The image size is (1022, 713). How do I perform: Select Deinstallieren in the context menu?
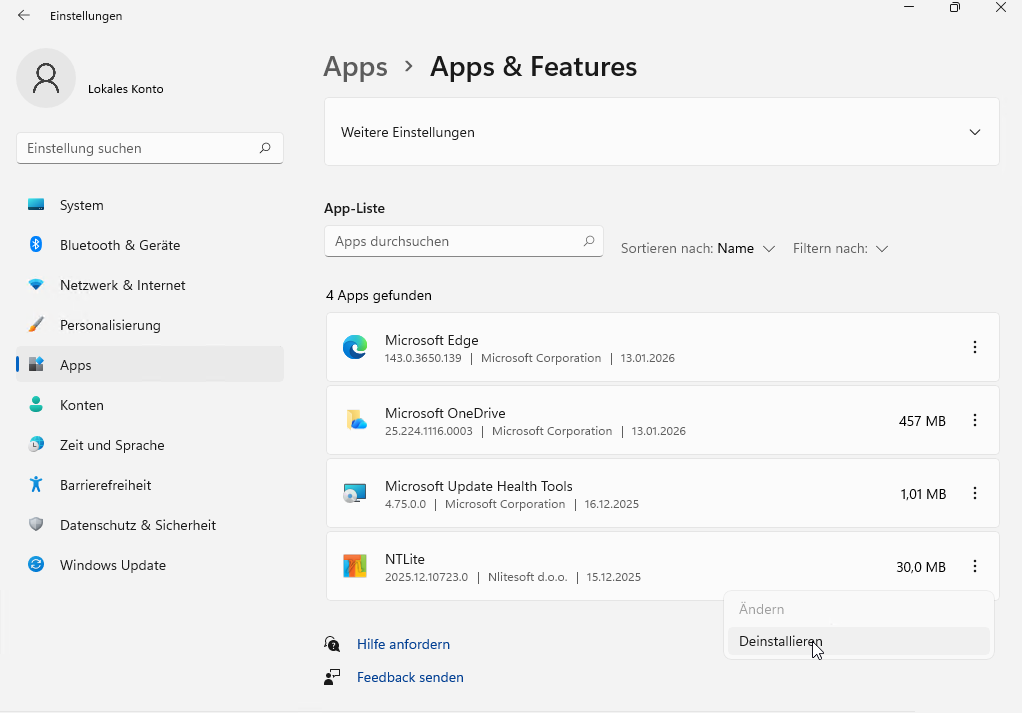pyautogui.click(x=858, y=641)
